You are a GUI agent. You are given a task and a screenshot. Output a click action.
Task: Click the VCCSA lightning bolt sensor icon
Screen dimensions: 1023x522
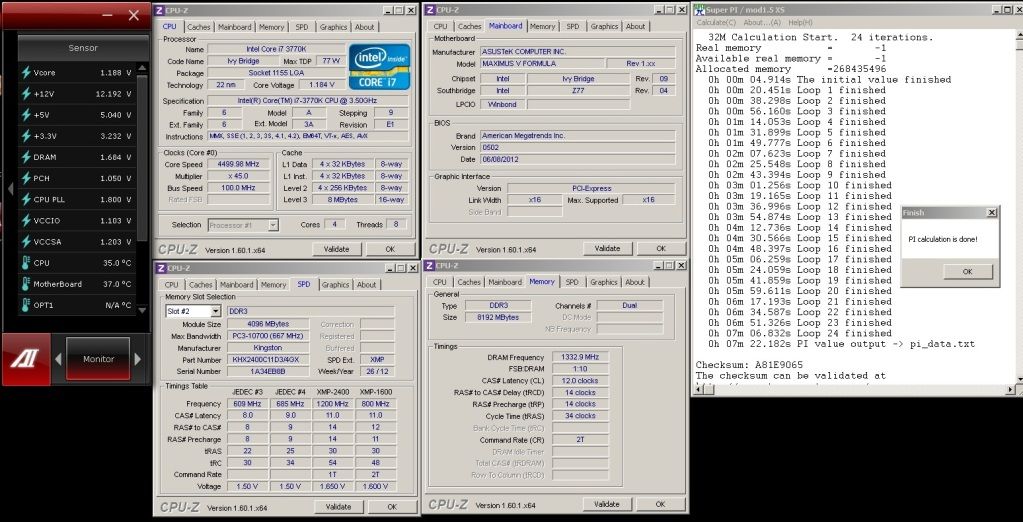pyautogui.click(x=26, y=241)
